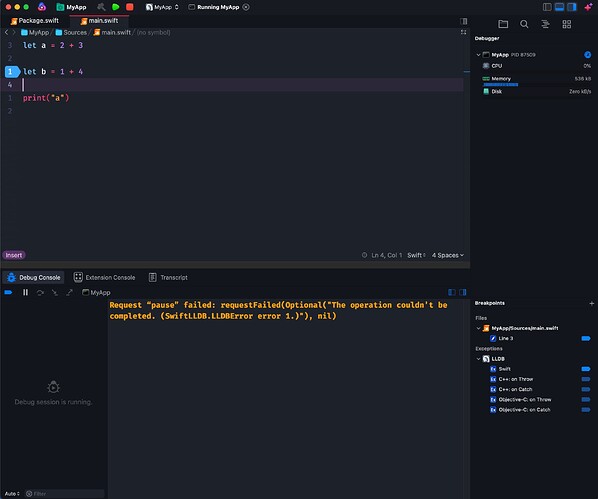Click the Nova app logo icon
This screenshot has width=598, height=499.
42,7
